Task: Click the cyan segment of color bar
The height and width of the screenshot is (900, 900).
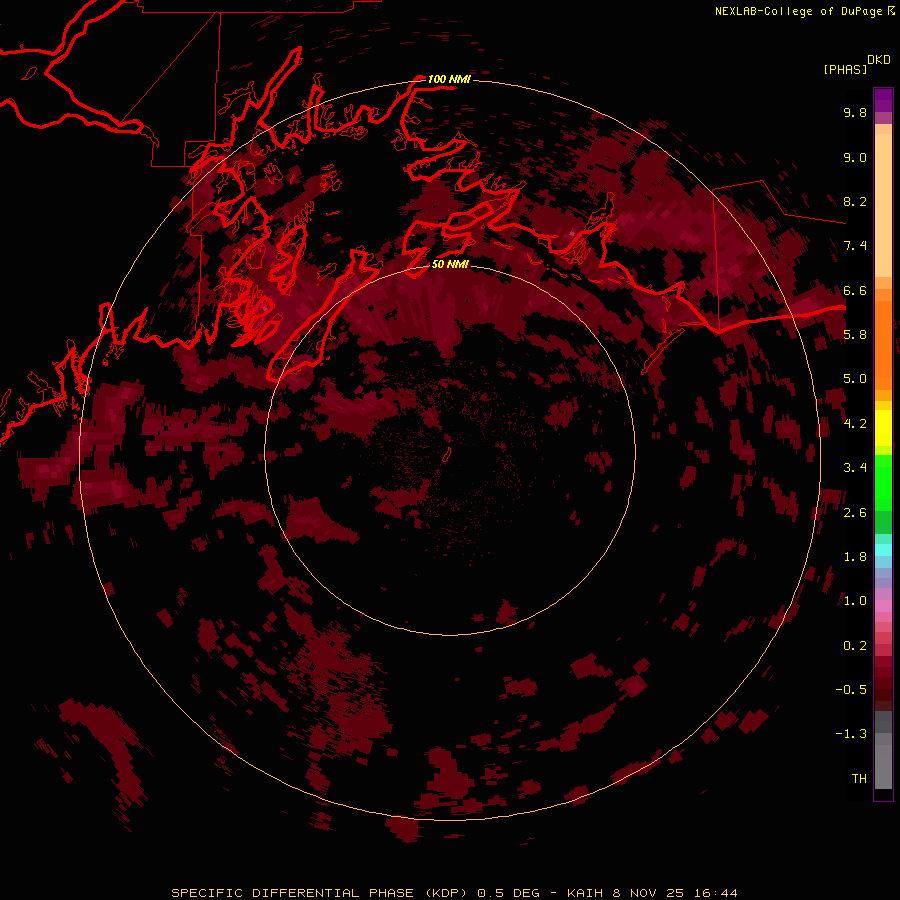Action: point(883,550)
